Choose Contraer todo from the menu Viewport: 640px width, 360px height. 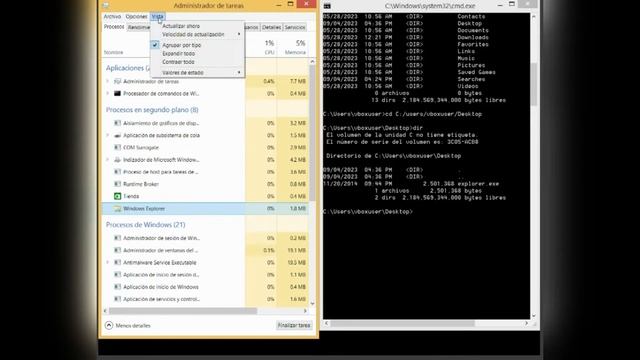pos(178,62)
